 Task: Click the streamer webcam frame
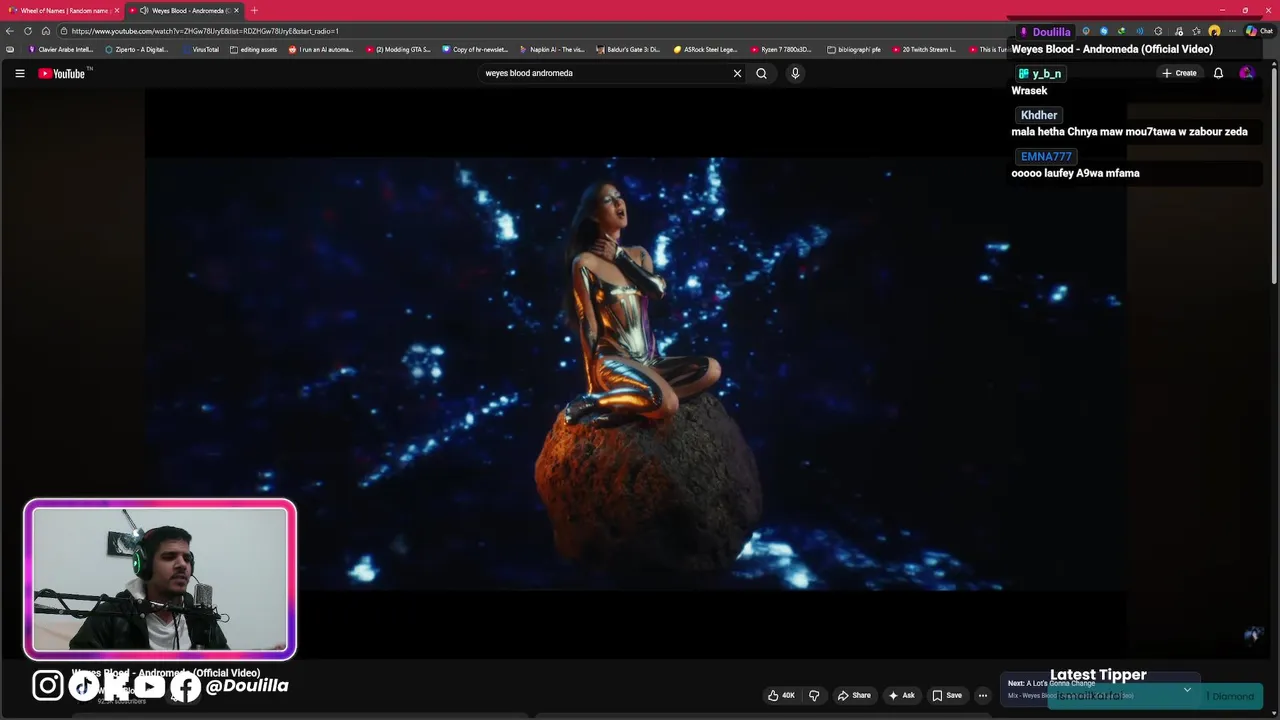coord(160,579)
